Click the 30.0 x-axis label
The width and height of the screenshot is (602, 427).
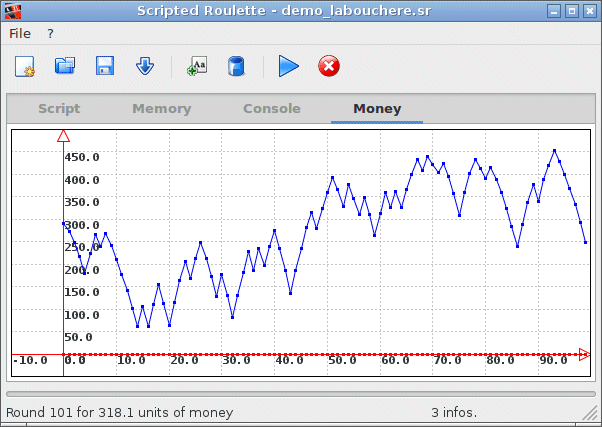(236, 361)
